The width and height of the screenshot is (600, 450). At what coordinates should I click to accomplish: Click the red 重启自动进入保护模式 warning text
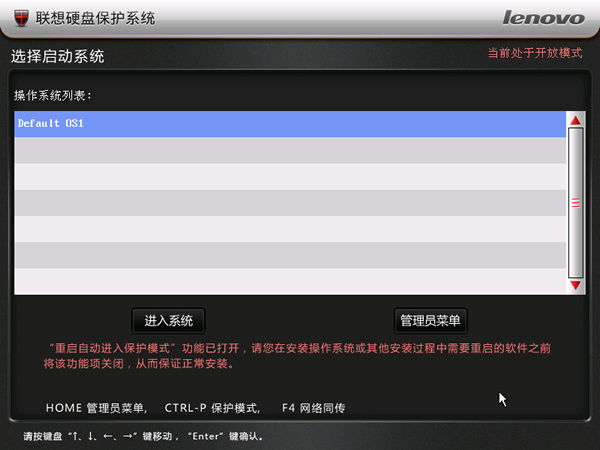click(x=297, y=356)
